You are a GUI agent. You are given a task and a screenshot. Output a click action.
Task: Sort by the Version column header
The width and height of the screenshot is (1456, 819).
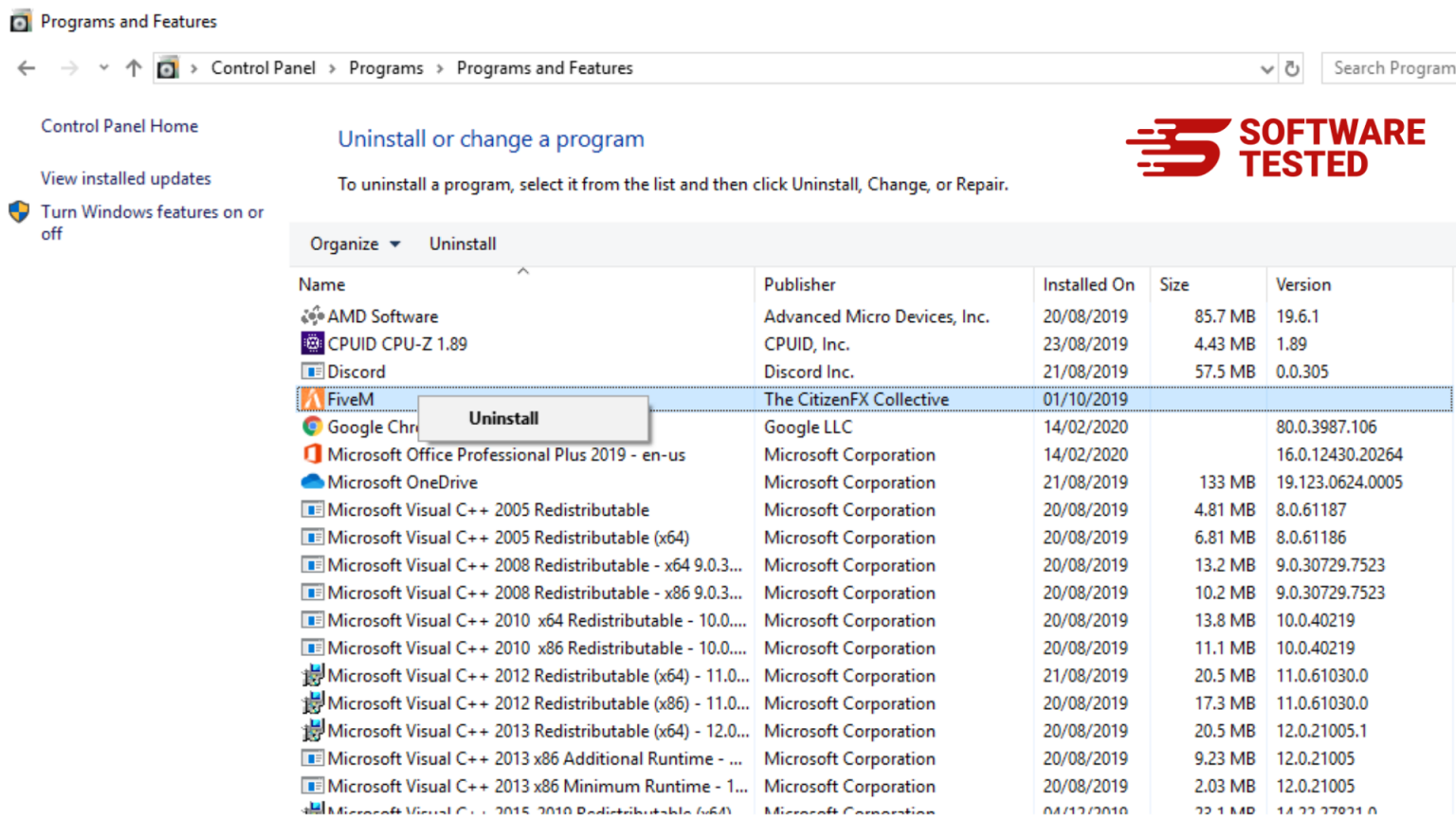[x=1359, y=284]
